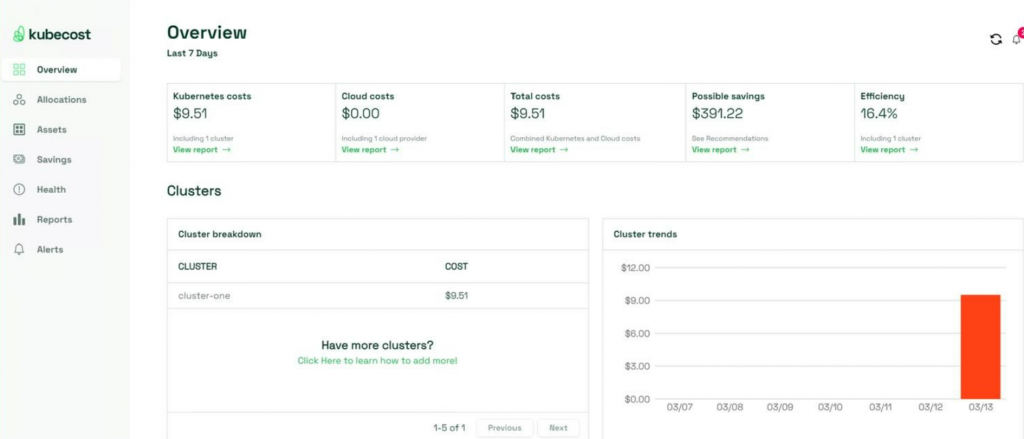The image size is (1024, 439).
Task: Click the Reports bar chart icon
Action: pos(19,220)
